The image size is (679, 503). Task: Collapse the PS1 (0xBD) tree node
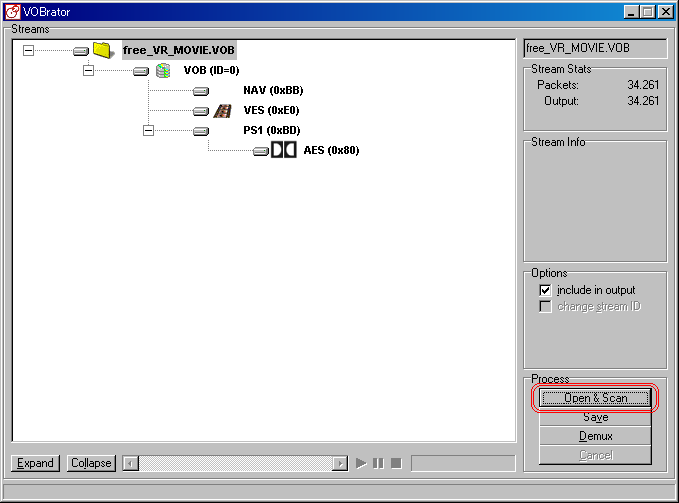(x=148, y=130)
